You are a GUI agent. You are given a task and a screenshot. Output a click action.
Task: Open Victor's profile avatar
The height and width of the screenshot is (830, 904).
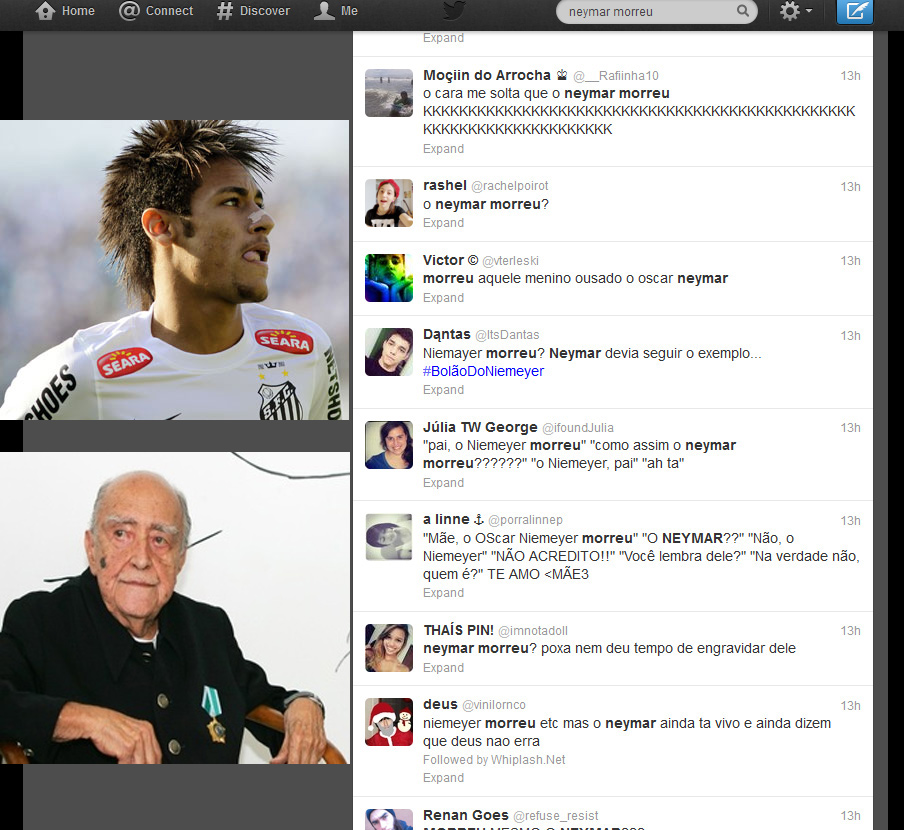coord(389,278)
